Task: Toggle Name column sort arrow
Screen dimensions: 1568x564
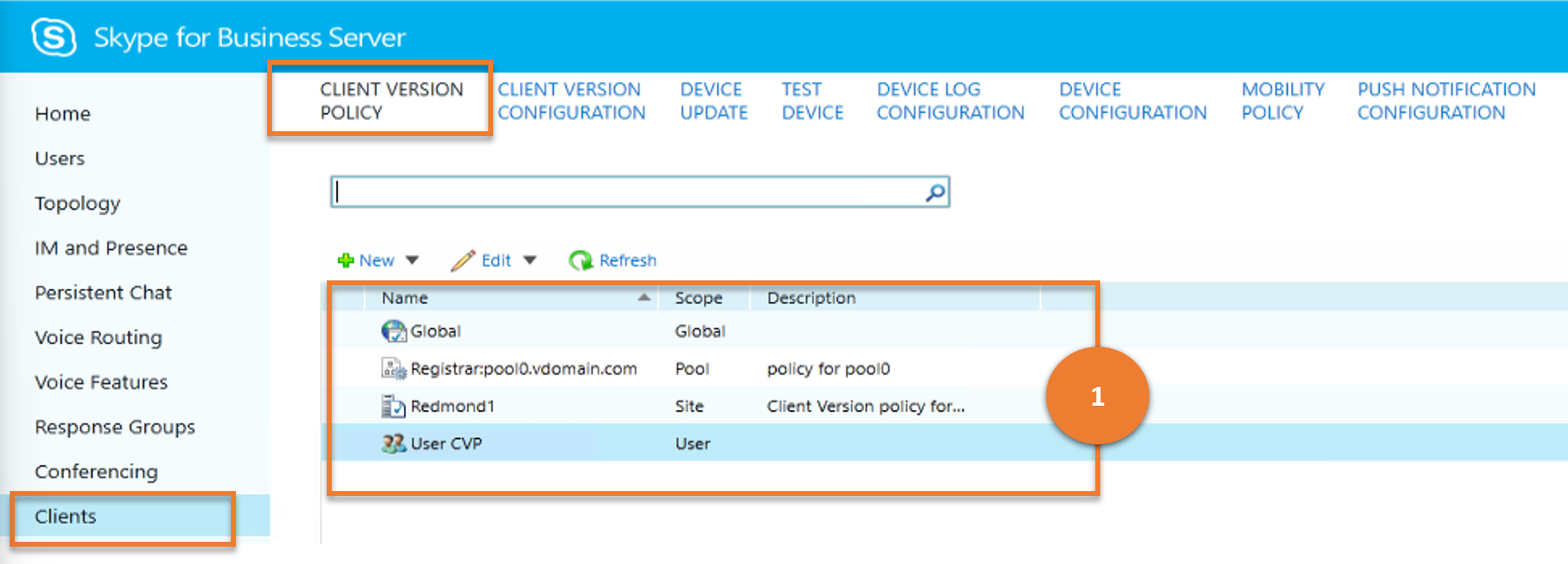Action: click(644, 298)
